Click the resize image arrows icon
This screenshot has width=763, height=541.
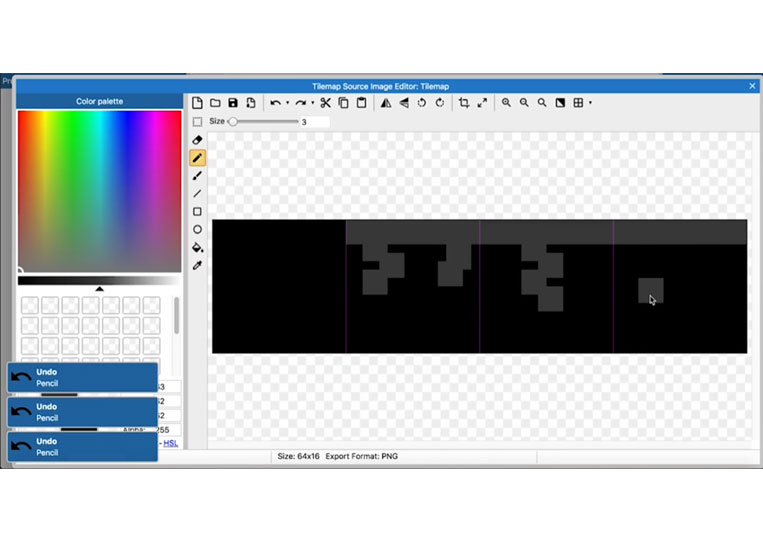coord(482,103)
